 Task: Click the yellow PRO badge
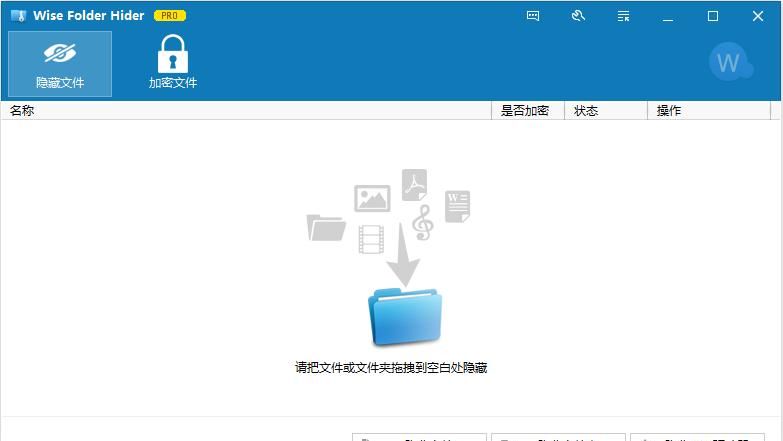[170, 15]
